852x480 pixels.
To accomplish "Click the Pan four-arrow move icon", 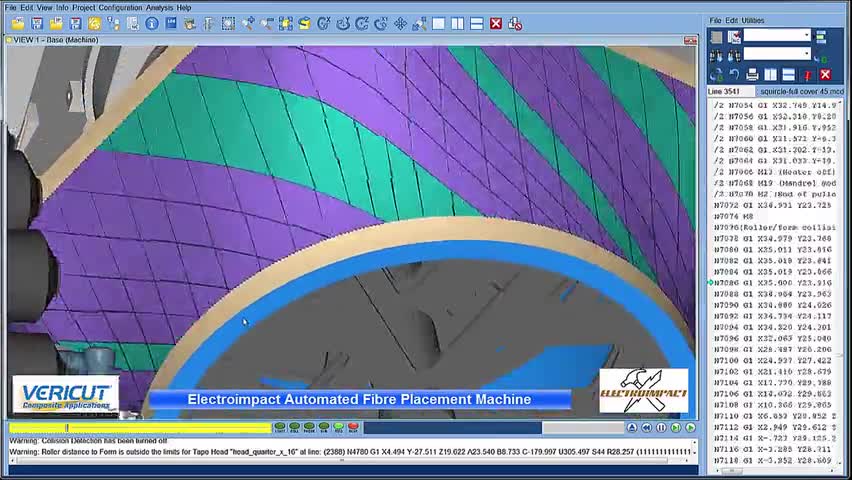I will point(400,23).
